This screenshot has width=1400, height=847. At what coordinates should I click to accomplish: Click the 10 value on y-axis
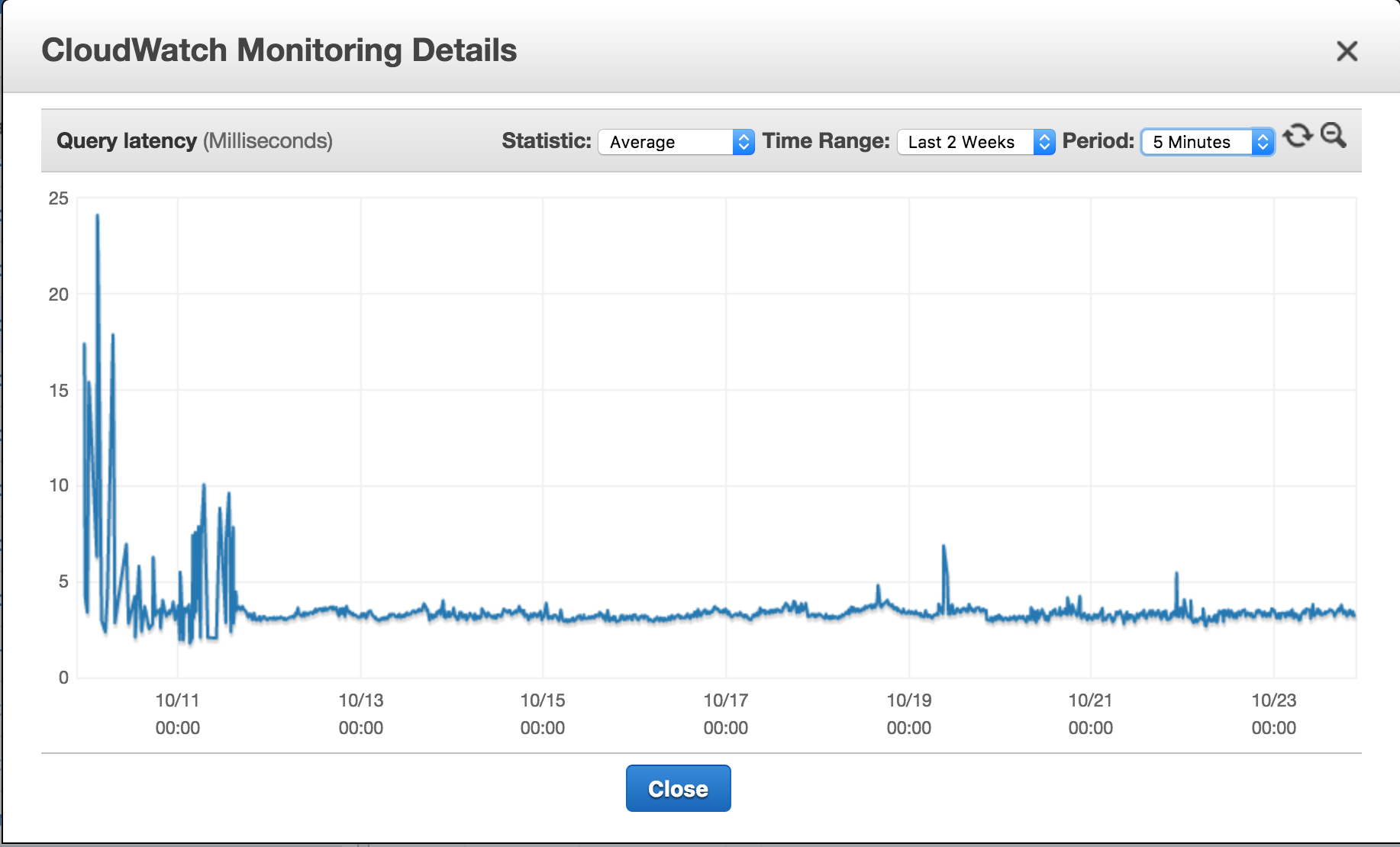click(59, 485)
